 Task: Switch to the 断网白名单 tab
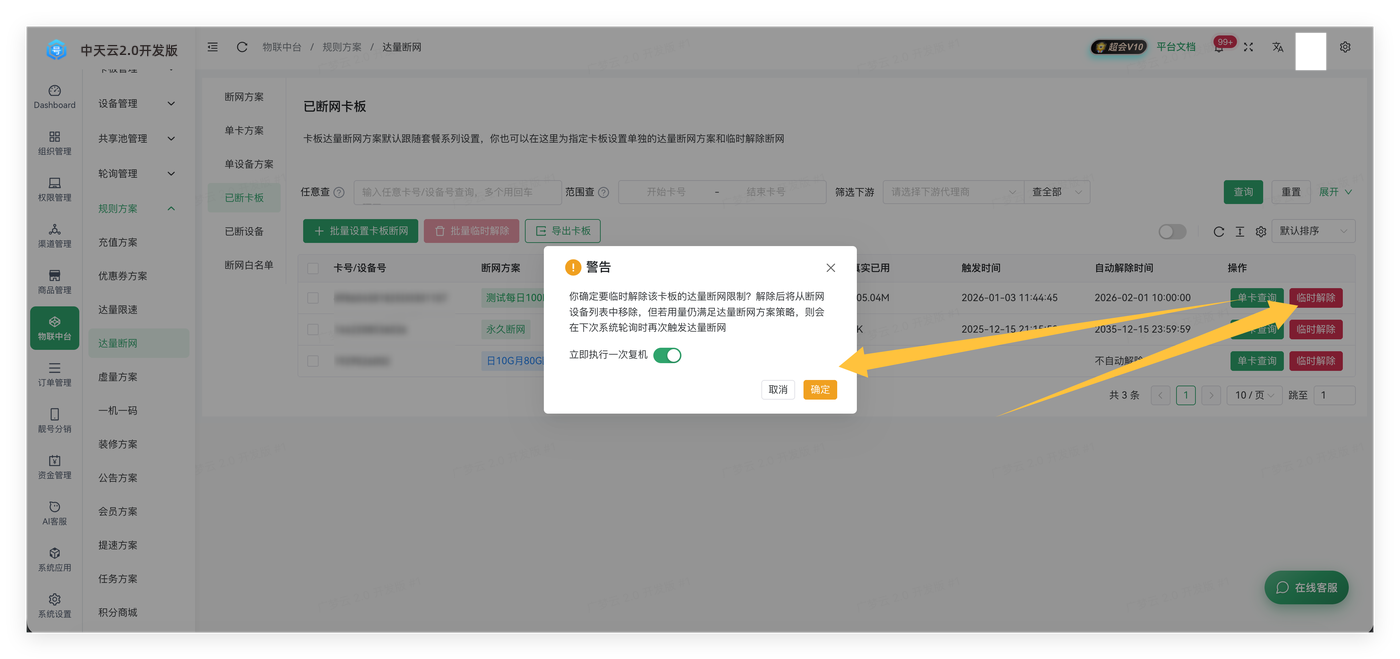(248, 265)
